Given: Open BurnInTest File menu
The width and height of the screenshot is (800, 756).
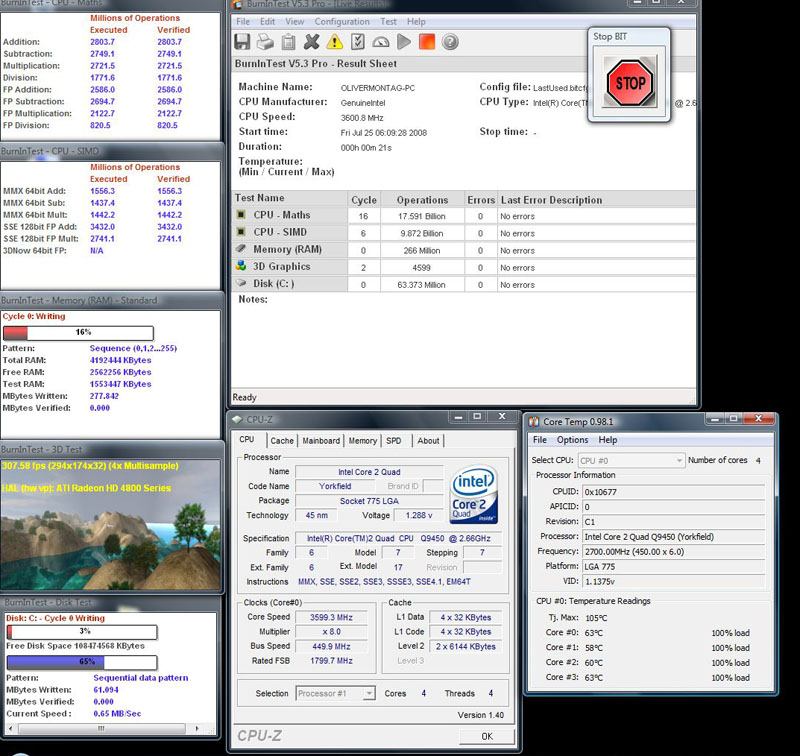Looking at the screenshot, I should tap(243, 21).
